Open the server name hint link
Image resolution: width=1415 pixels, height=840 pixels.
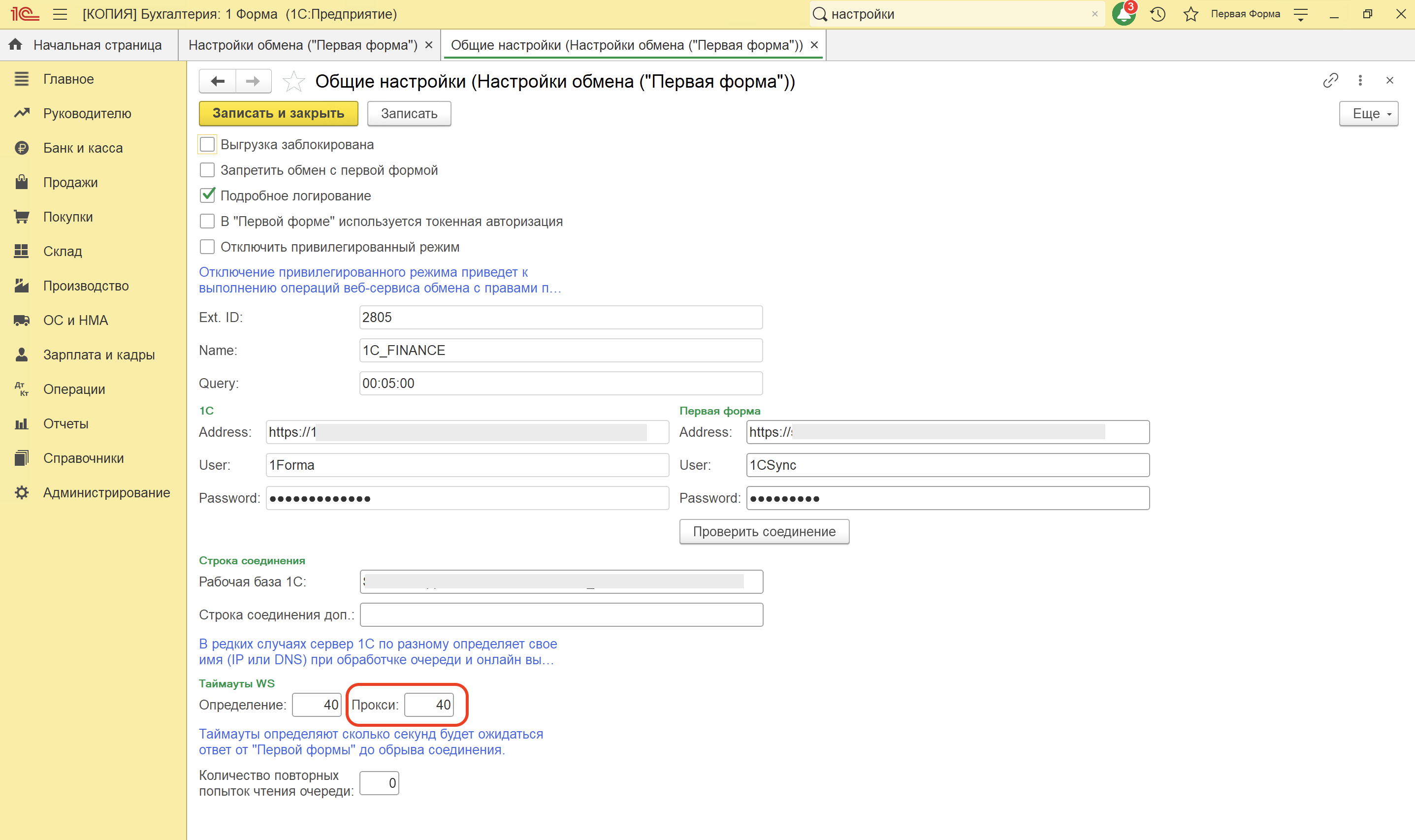(x=378, y=651)
